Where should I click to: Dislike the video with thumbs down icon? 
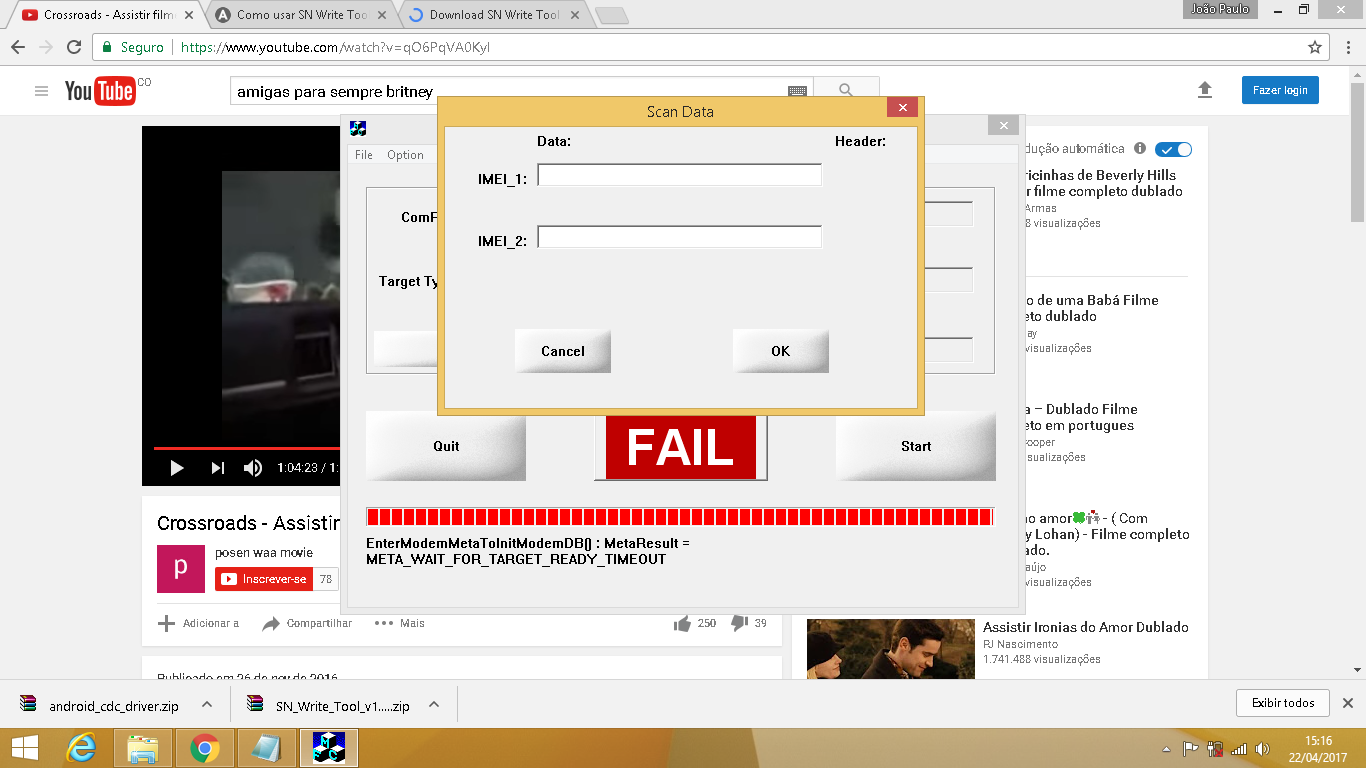coord(739,623)
